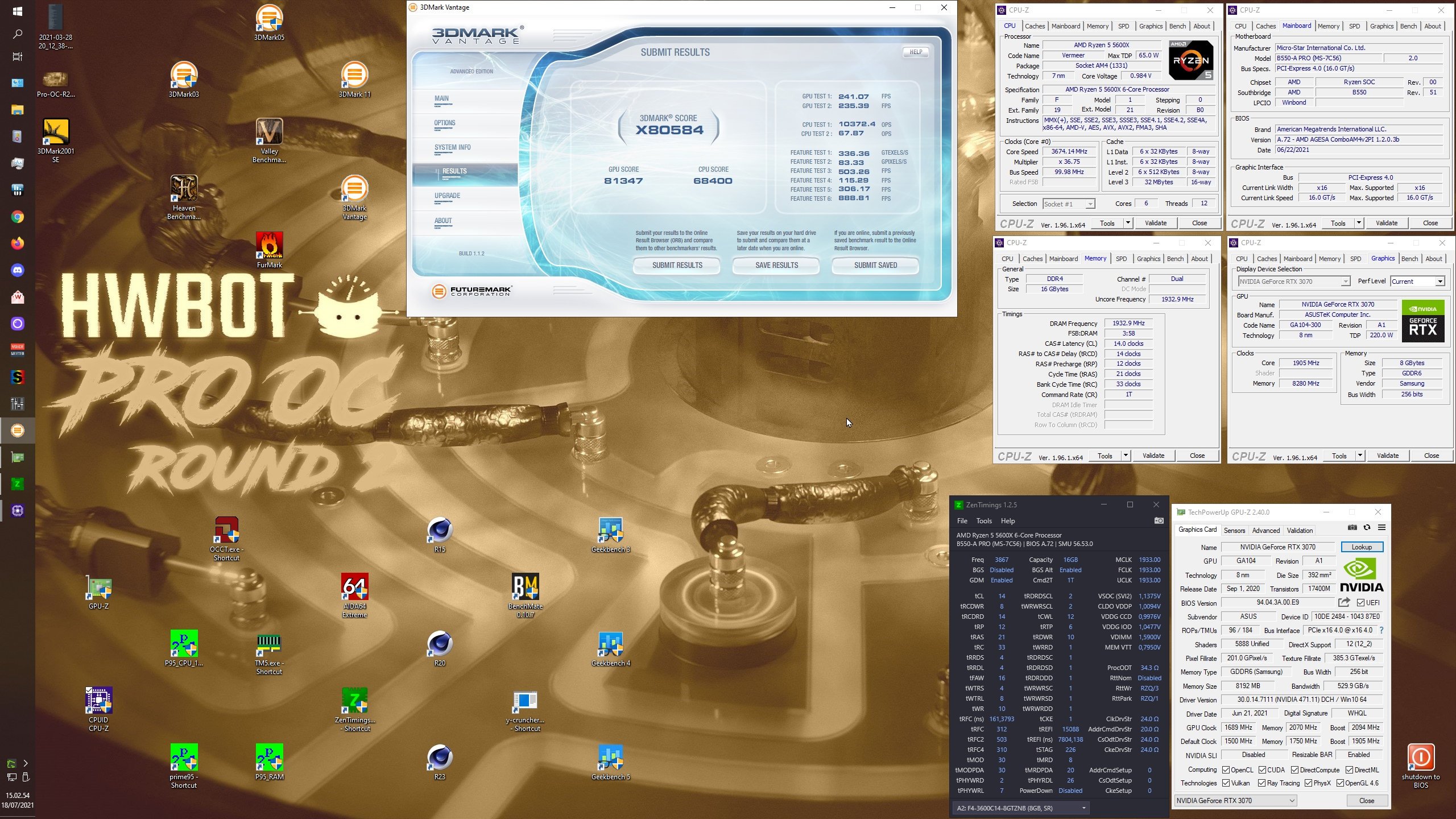Show hidden system tray icons chevron
Image resolution: width=1456 pixels, height=819 pixels.
point(25,763)
